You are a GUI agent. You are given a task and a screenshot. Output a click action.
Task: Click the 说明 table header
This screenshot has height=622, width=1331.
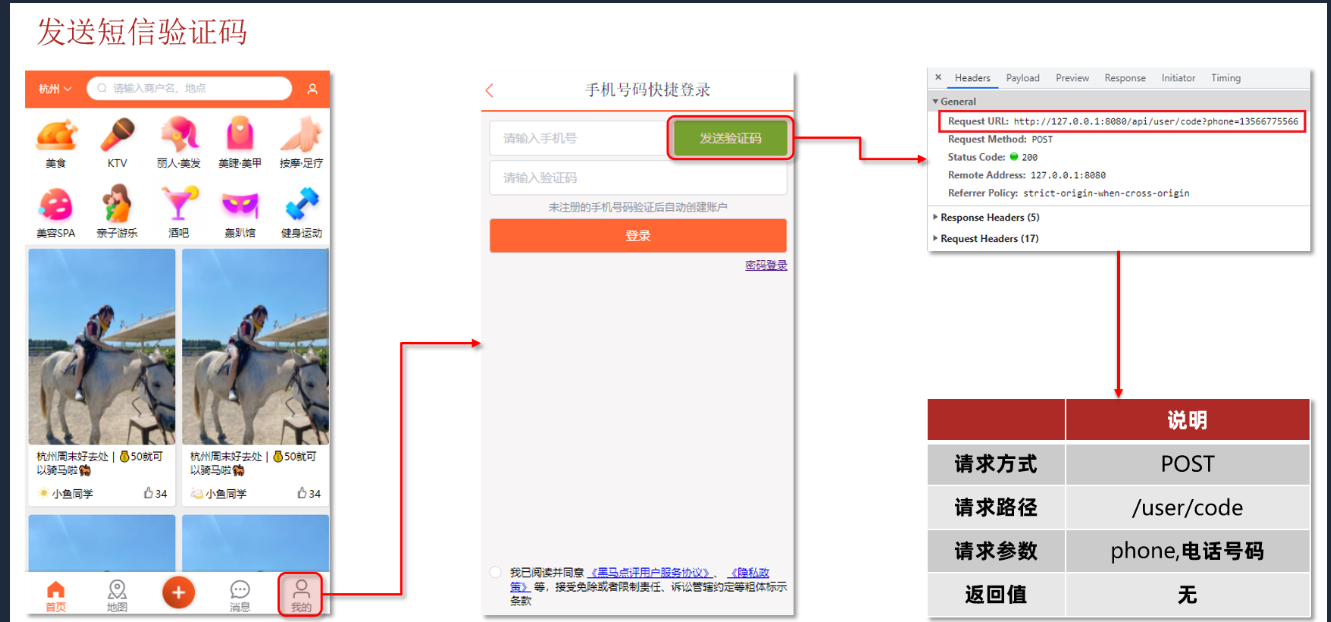[1187, 420]
